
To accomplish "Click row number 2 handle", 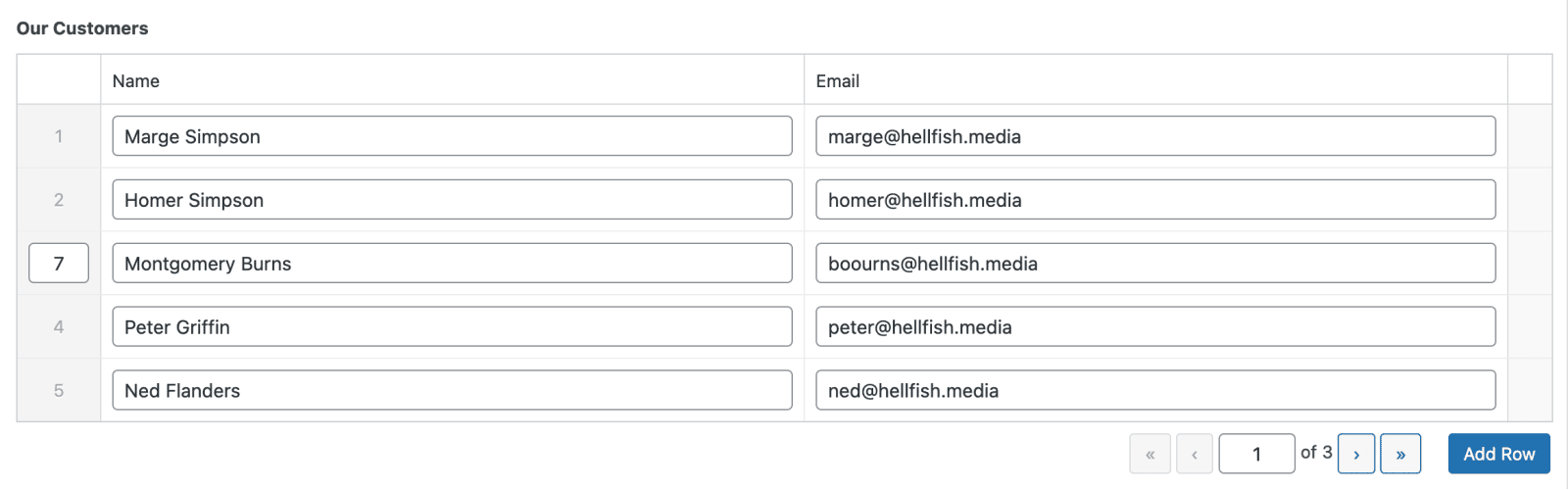I will [x=59, y=200].
